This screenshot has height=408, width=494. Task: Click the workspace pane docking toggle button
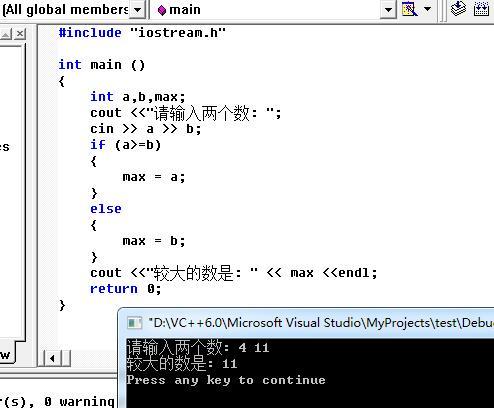tap(6, 34)
